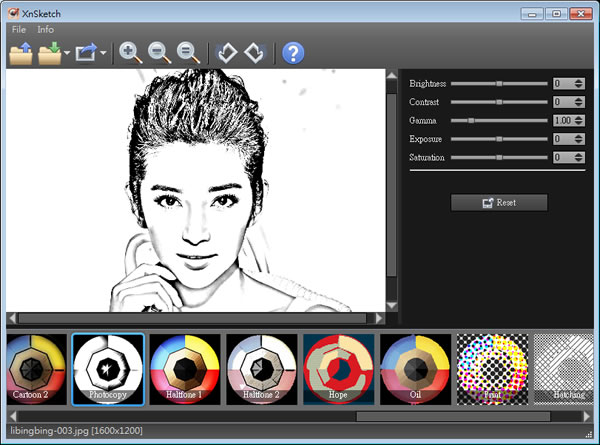Image resolution: width=600 pixels, height=445 pixels.
Task: Select the Hope effect thumbnail
Action: (x=338, y=367)
